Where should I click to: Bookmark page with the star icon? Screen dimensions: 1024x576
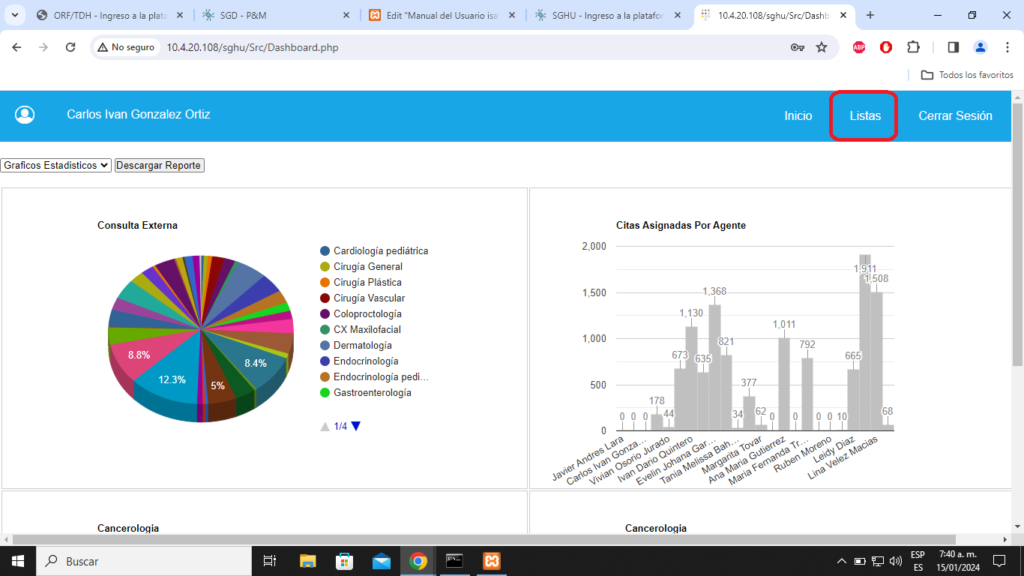click(x=821, y=47)
